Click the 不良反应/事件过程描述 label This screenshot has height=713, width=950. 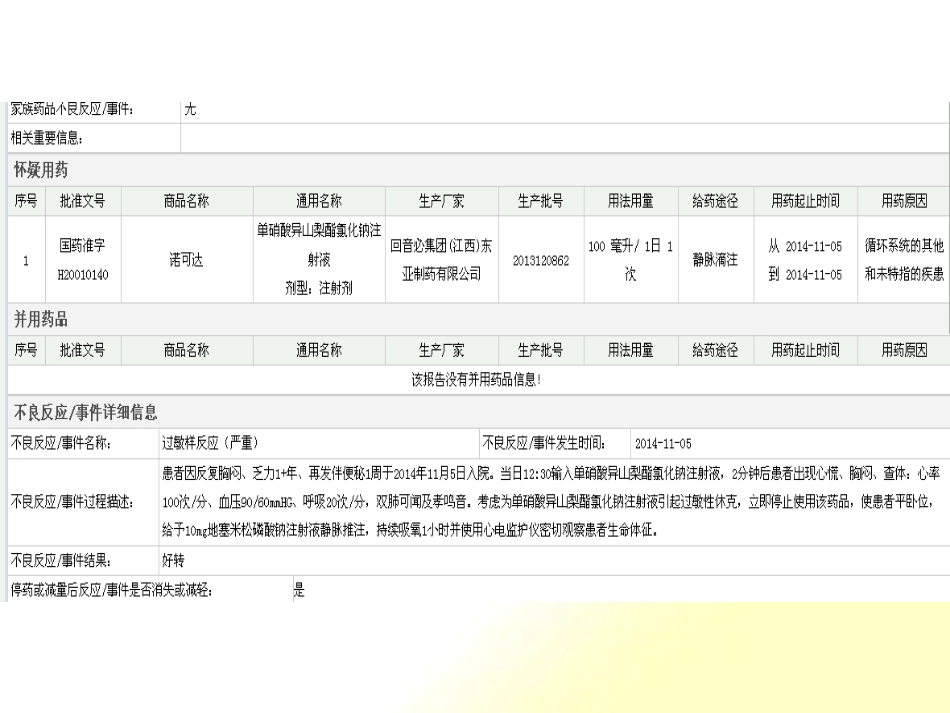[x=71, y=502]
